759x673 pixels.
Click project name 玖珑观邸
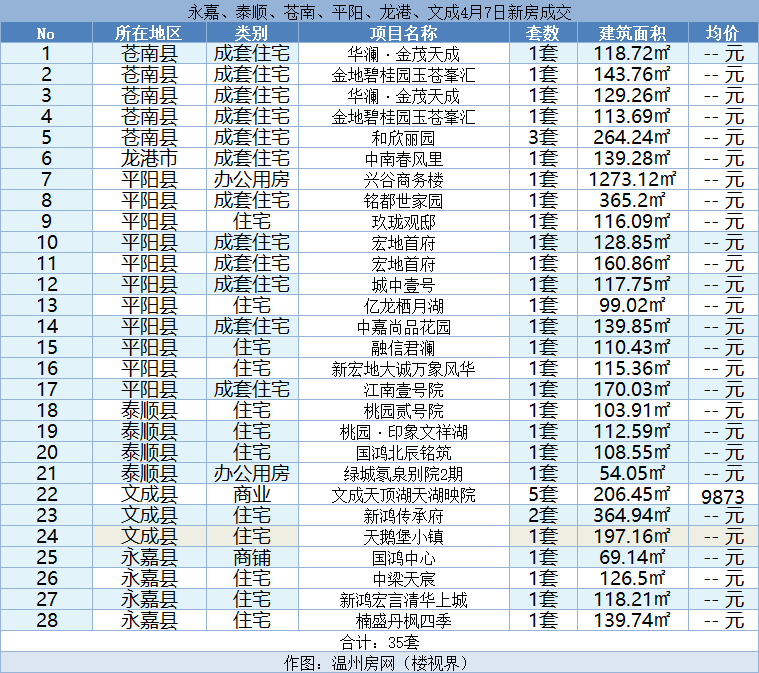(403, 222)
